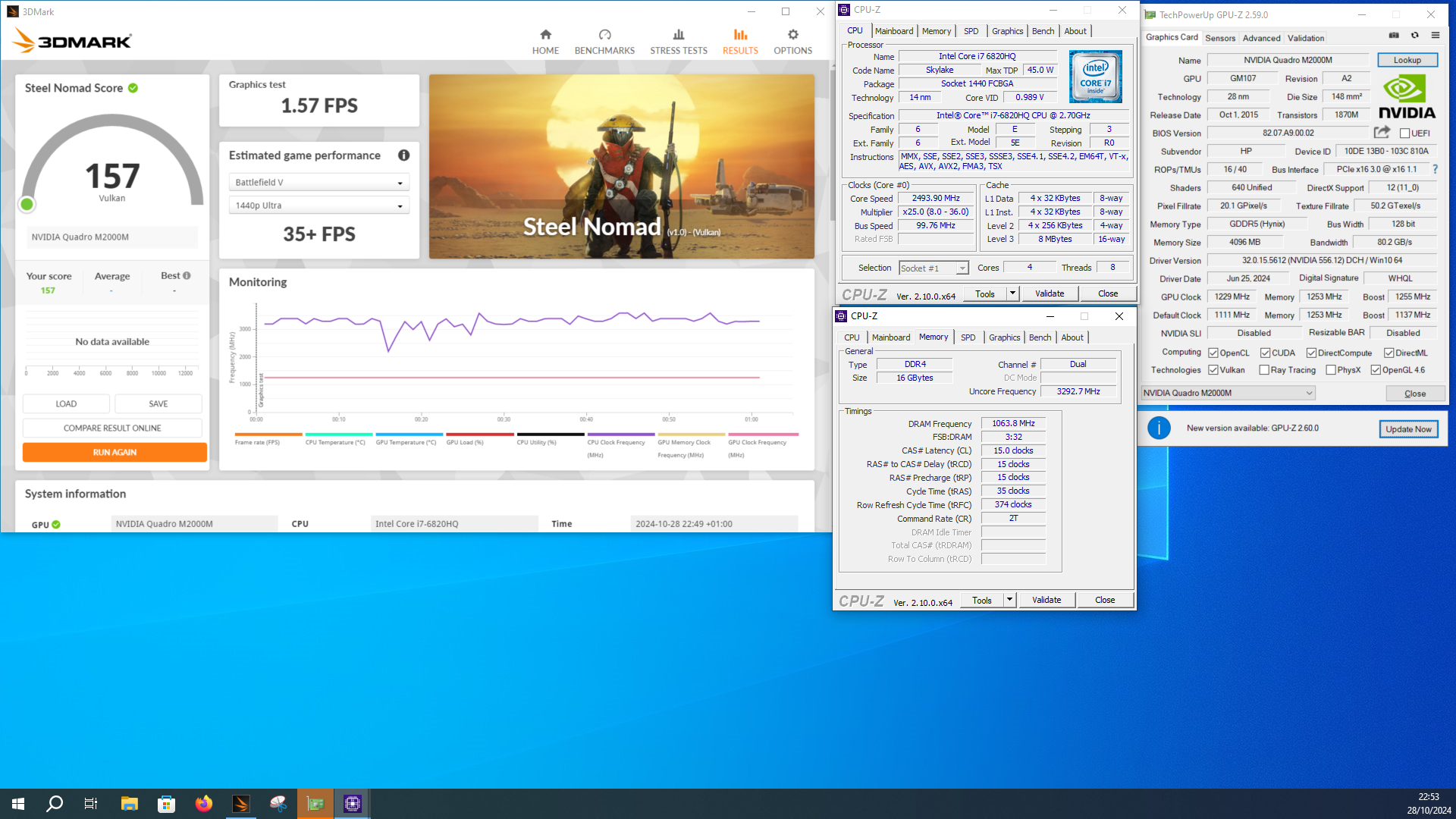
Task: Open Task View on the taskbar
Action: (x=91, y=804)
